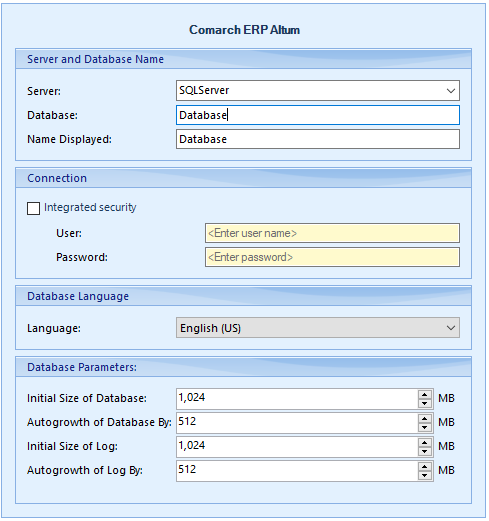Select the user name input field
Viewport: 489px width, 521px height.
(332, 233)
